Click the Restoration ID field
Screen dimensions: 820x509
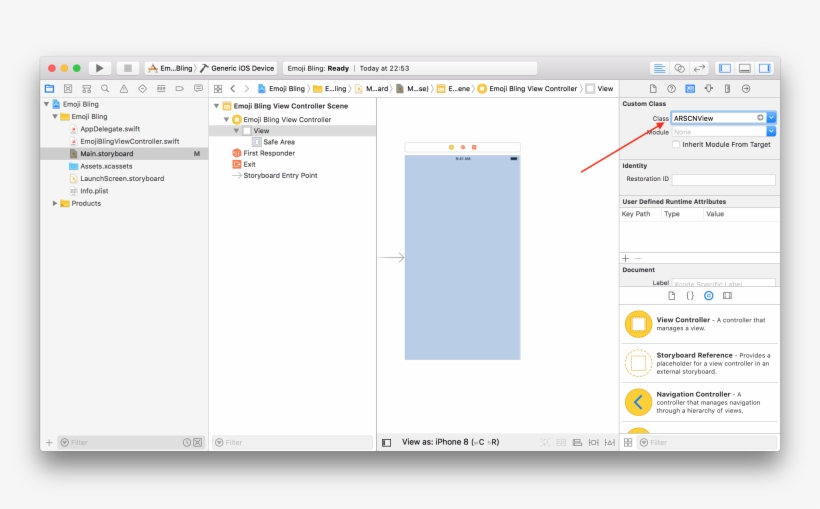coord(723,179)
